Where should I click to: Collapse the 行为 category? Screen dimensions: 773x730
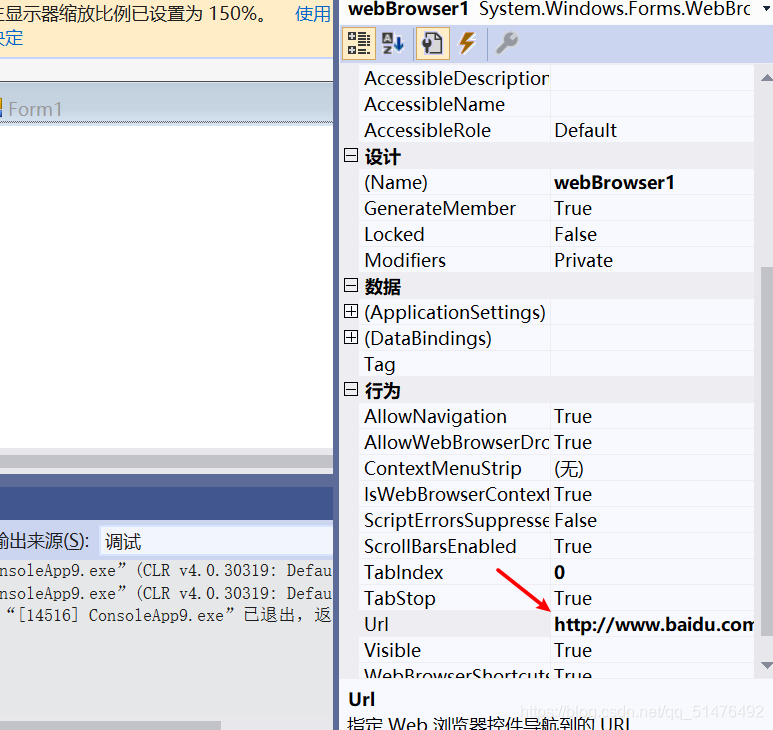[351, 389]
